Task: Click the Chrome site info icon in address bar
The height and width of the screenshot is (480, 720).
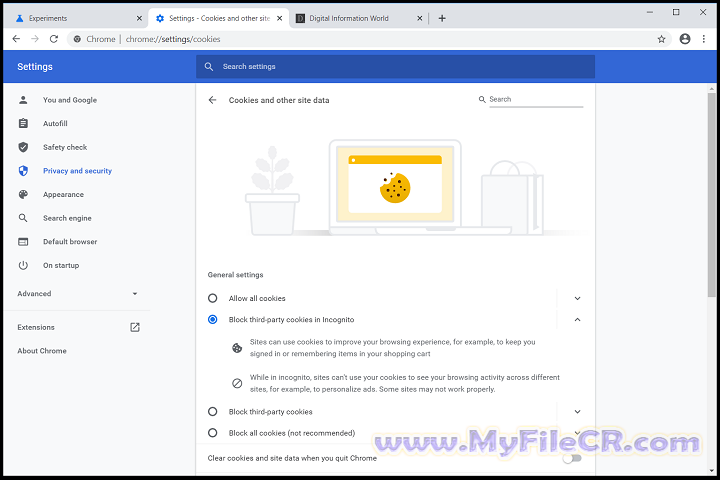Action: (77, 39)
